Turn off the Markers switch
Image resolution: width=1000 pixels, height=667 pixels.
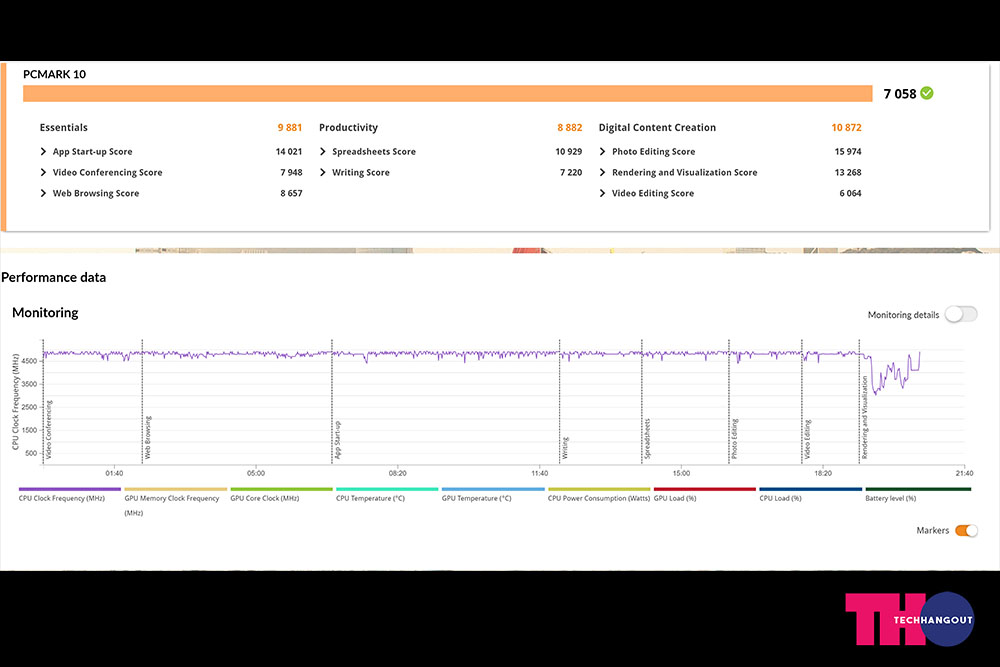pos(966,531)
